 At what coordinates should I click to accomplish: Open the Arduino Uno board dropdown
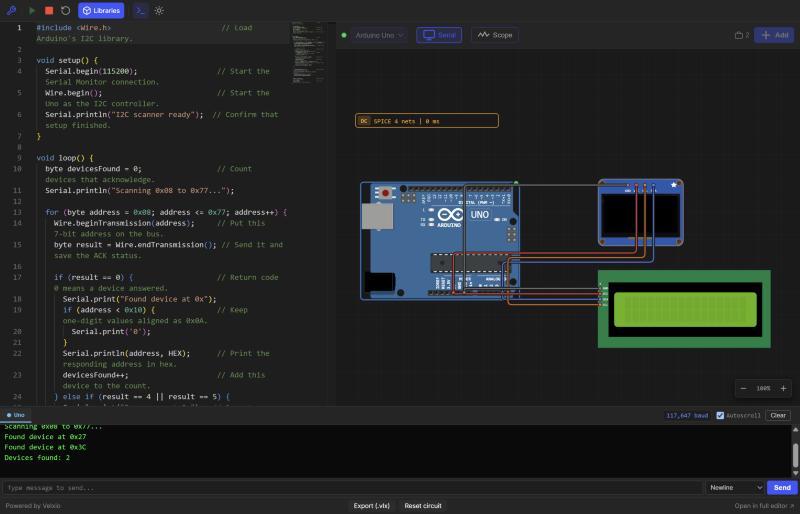coord(379,35)
